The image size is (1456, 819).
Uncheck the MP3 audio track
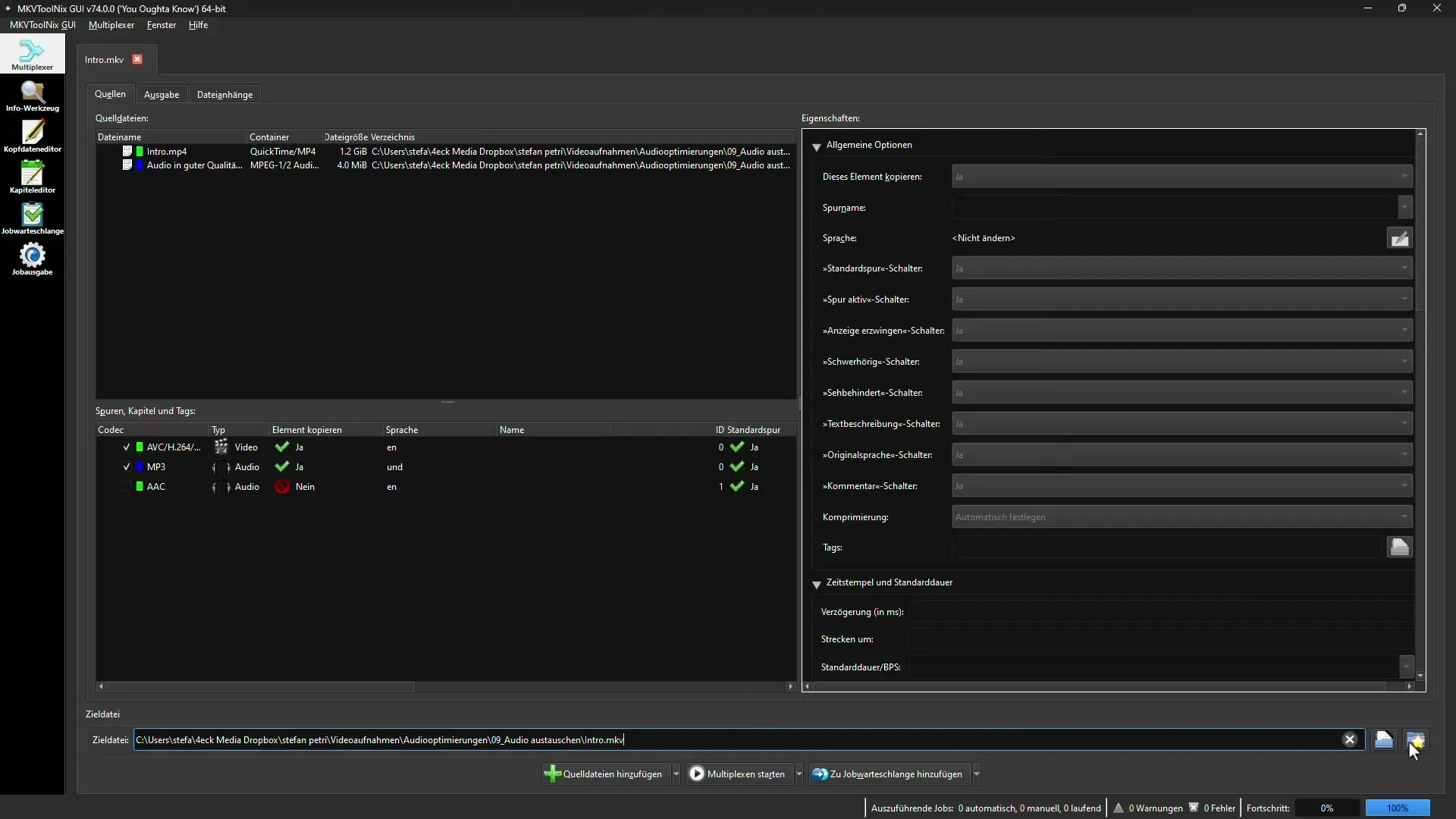click(x=126, y=467)
